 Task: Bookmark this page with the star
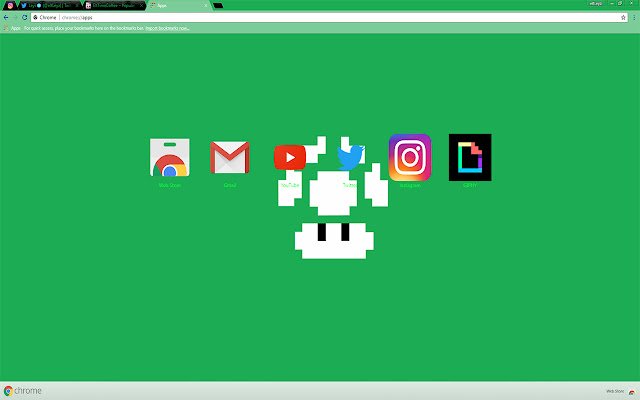click(623, 18)
